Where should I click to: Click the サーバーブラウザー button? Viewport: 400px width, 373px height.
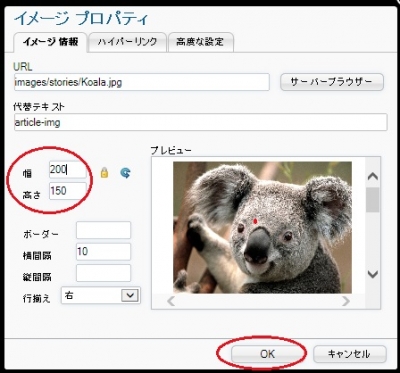pyautogui.click(x=332, y=82)
